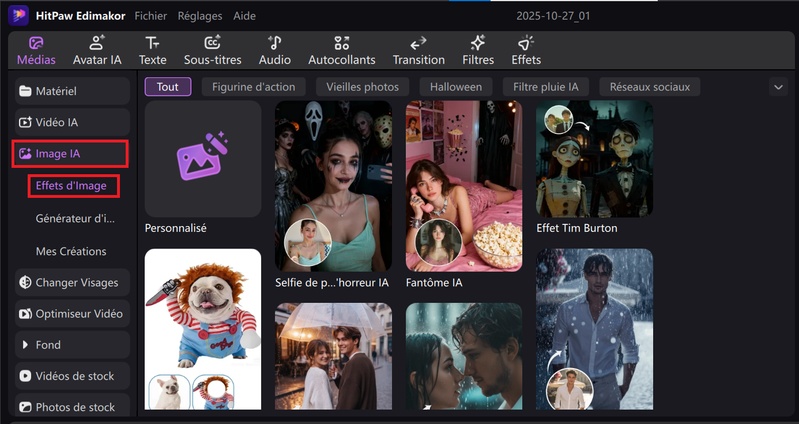Select Optimiseur Vidéo in the sidebar
Viewport: 799px width, 424px height.
pyautogui.click(x=72, y=314)
